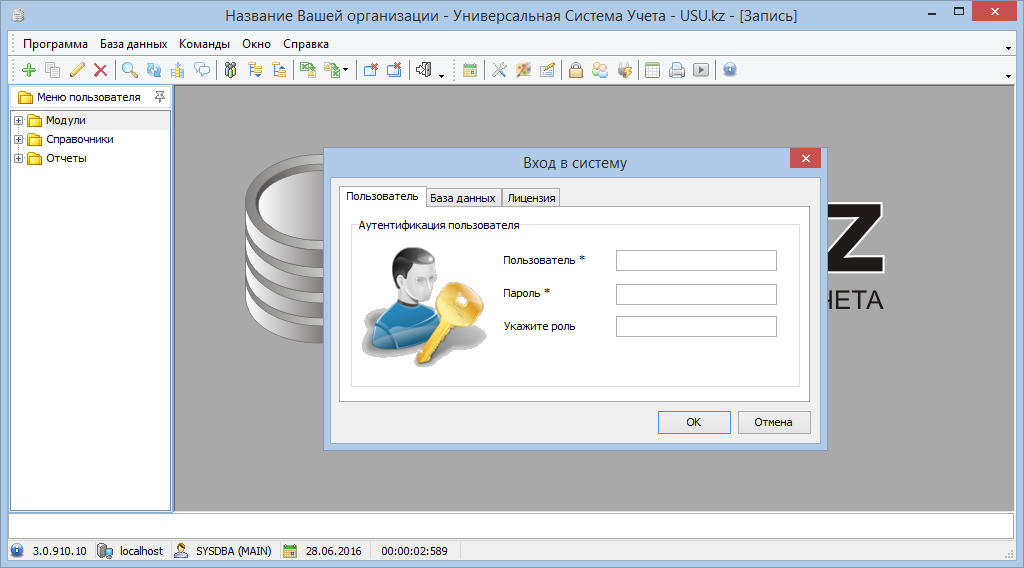
Task: Click the Пользователь input field
Action: [696, 261]
